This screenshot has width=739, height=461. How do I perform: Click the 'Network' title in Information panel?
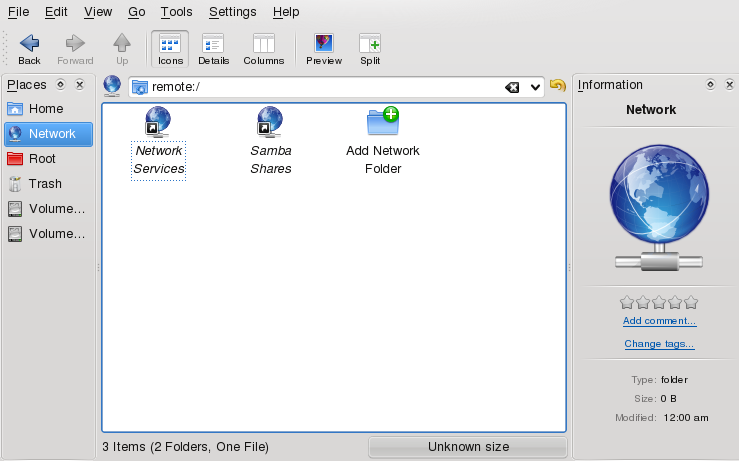(651, 110)
